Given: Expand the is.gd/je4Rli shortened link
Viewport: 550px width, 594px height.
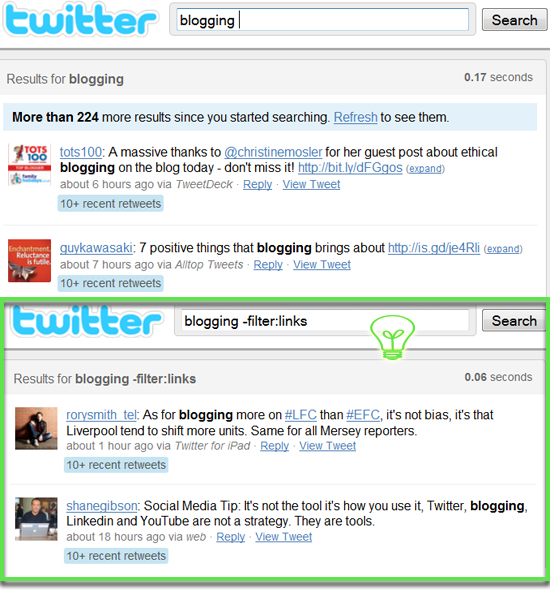Looking at the screenshot, I should pyautogui.click(x=503, y=249).
